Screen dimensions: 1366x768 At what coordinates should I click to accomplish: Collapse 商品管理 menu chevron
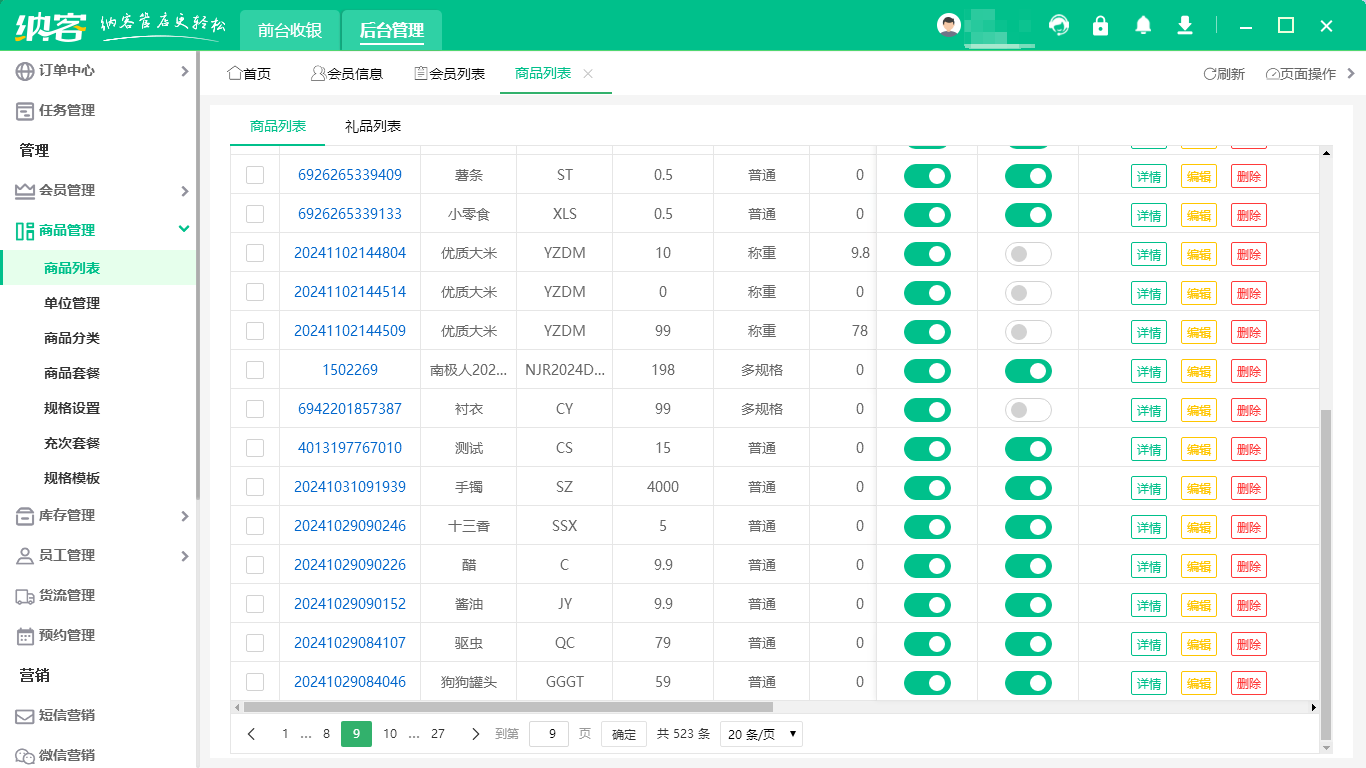pos(184,230)
